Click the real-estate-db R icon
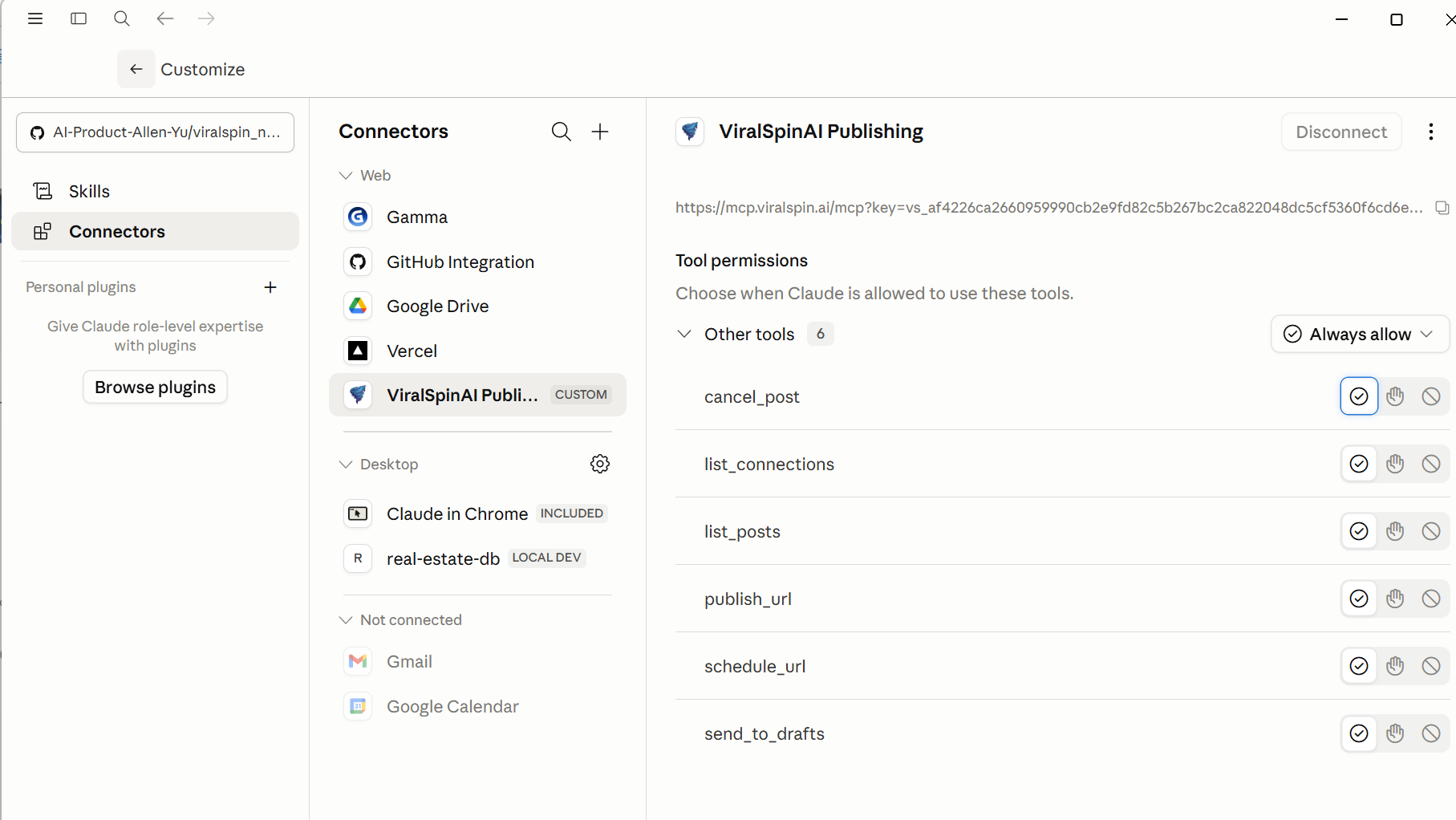Viewport: 1456px width, 820px height. pyautogui.click(x=358, y=558)
